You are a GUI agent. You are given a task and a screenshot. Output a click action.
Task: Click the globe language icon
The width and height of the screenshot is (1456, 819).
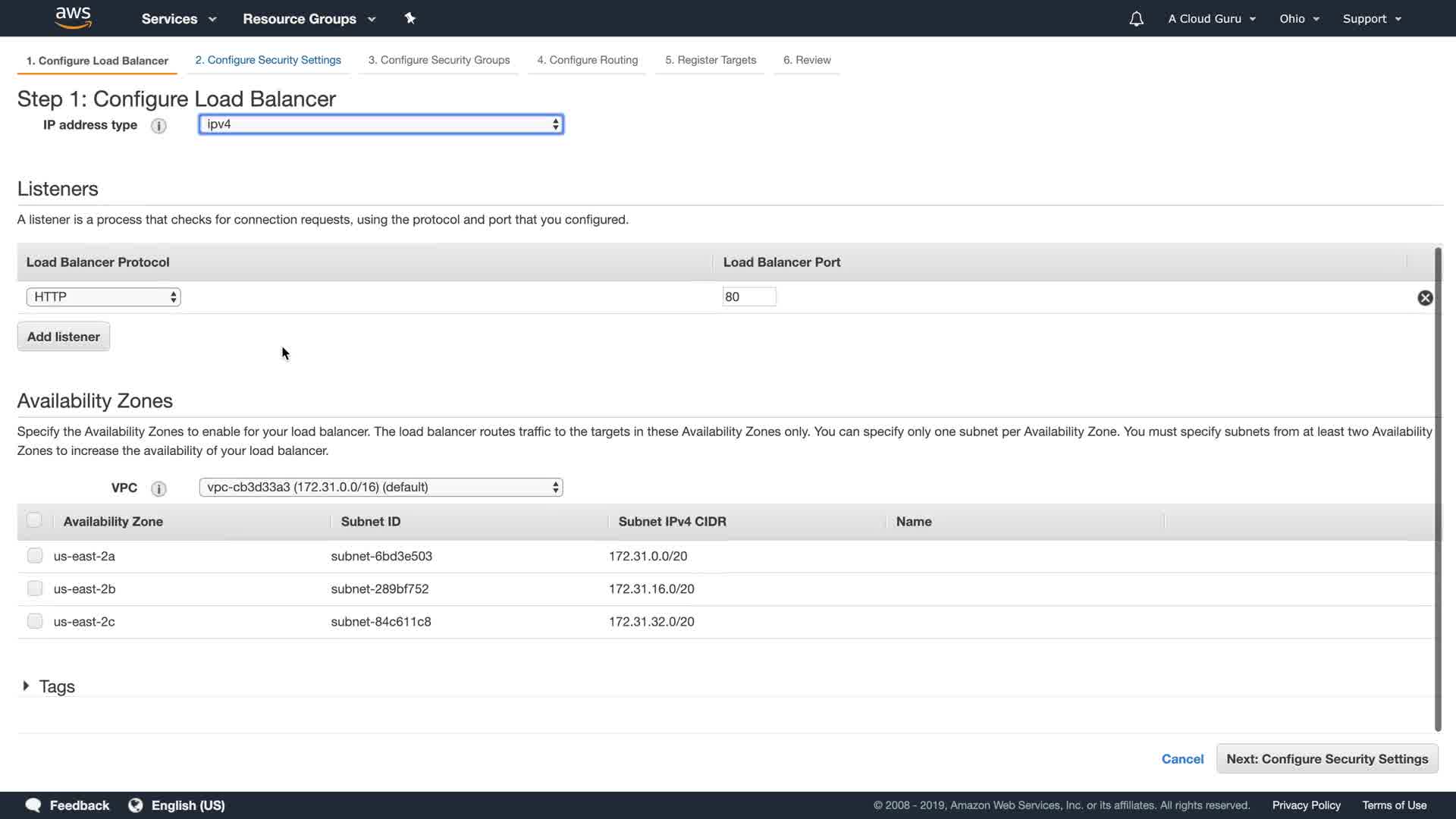click(x=136, y=805)
